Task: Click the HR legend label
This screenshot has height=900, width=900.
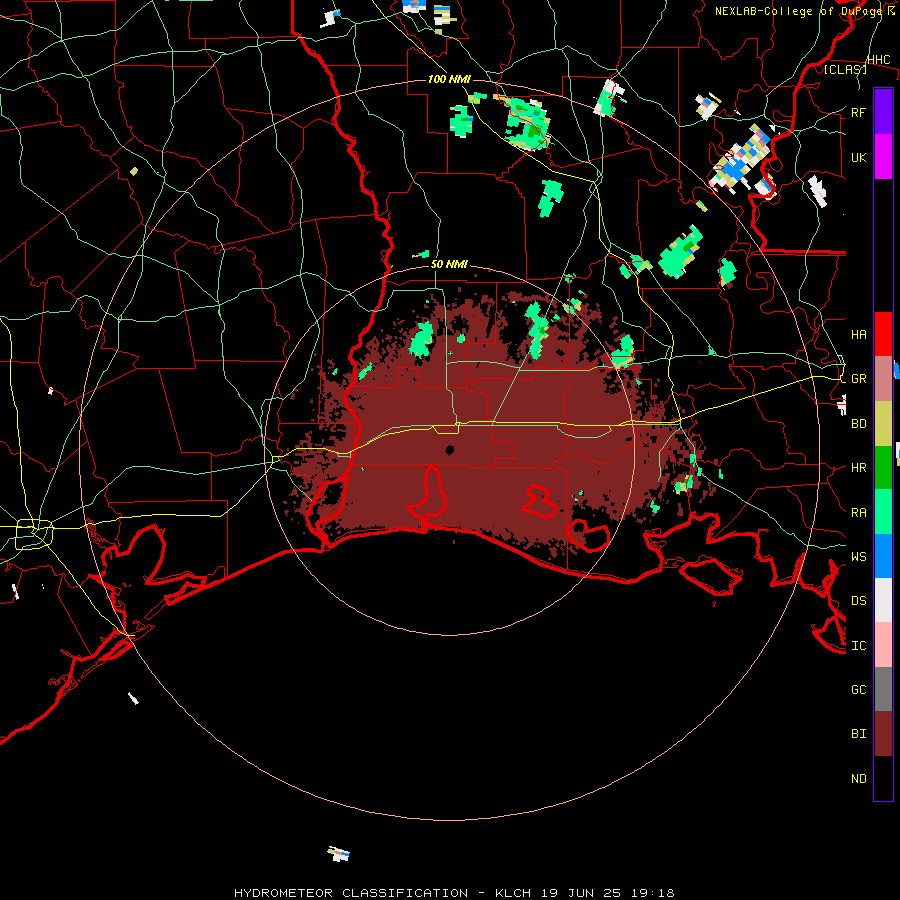Action: tap(858, 468)
